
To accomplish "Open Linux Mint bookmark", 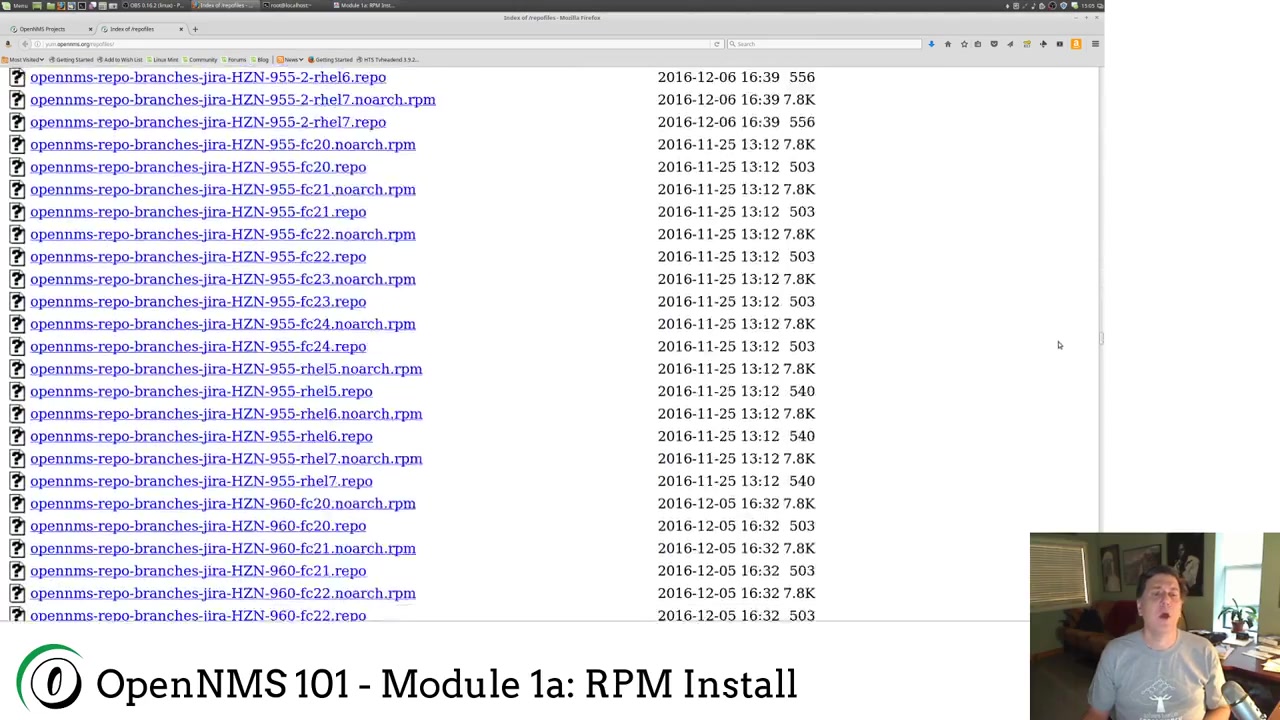I will (162, 60).
